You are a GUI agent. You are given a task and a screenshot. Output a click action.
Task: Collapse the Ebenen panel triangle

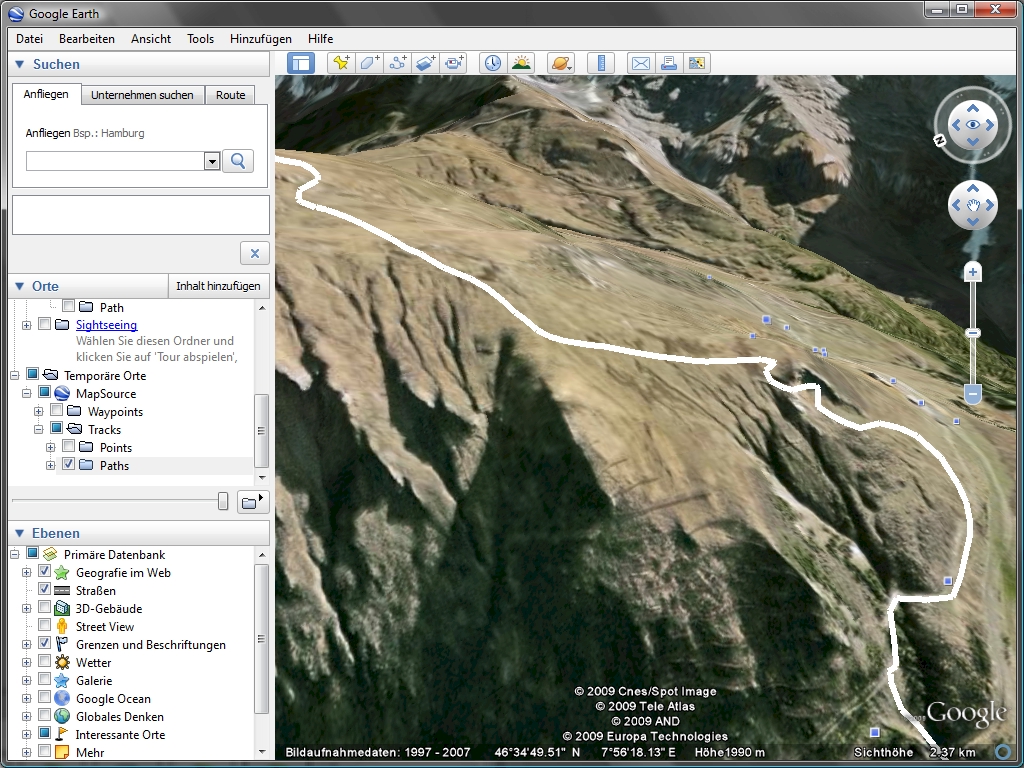pos(20,533)
